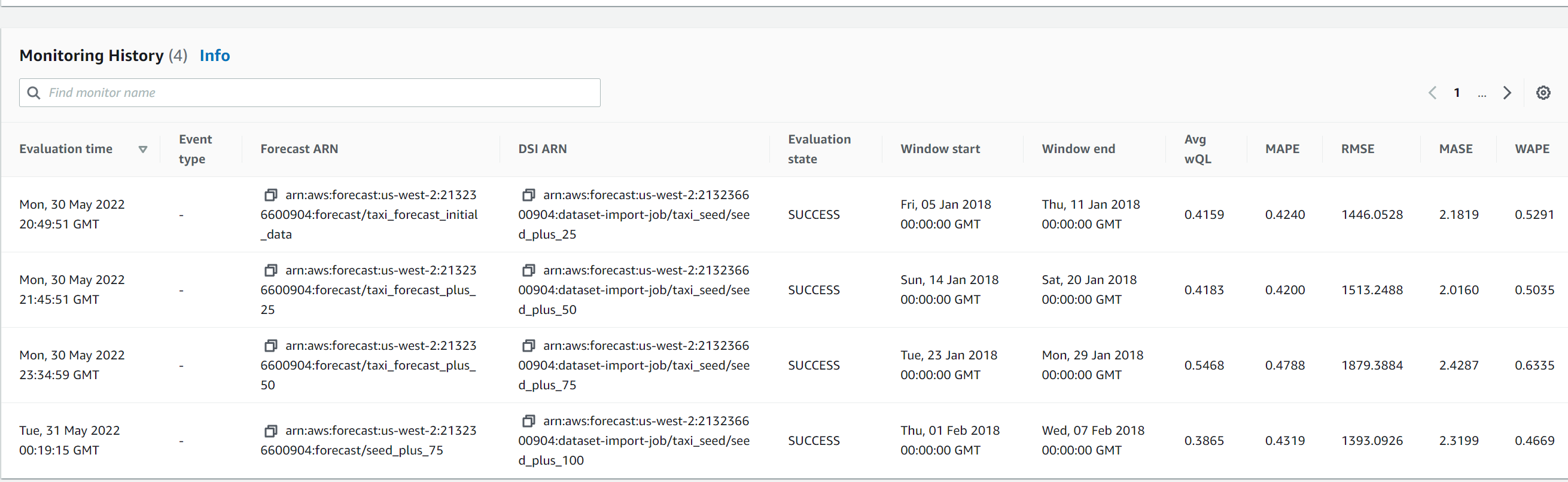Click window start Tue, 23 Jan 2018
This screenshot has width=1568, height=482.
tap(949, 365)
